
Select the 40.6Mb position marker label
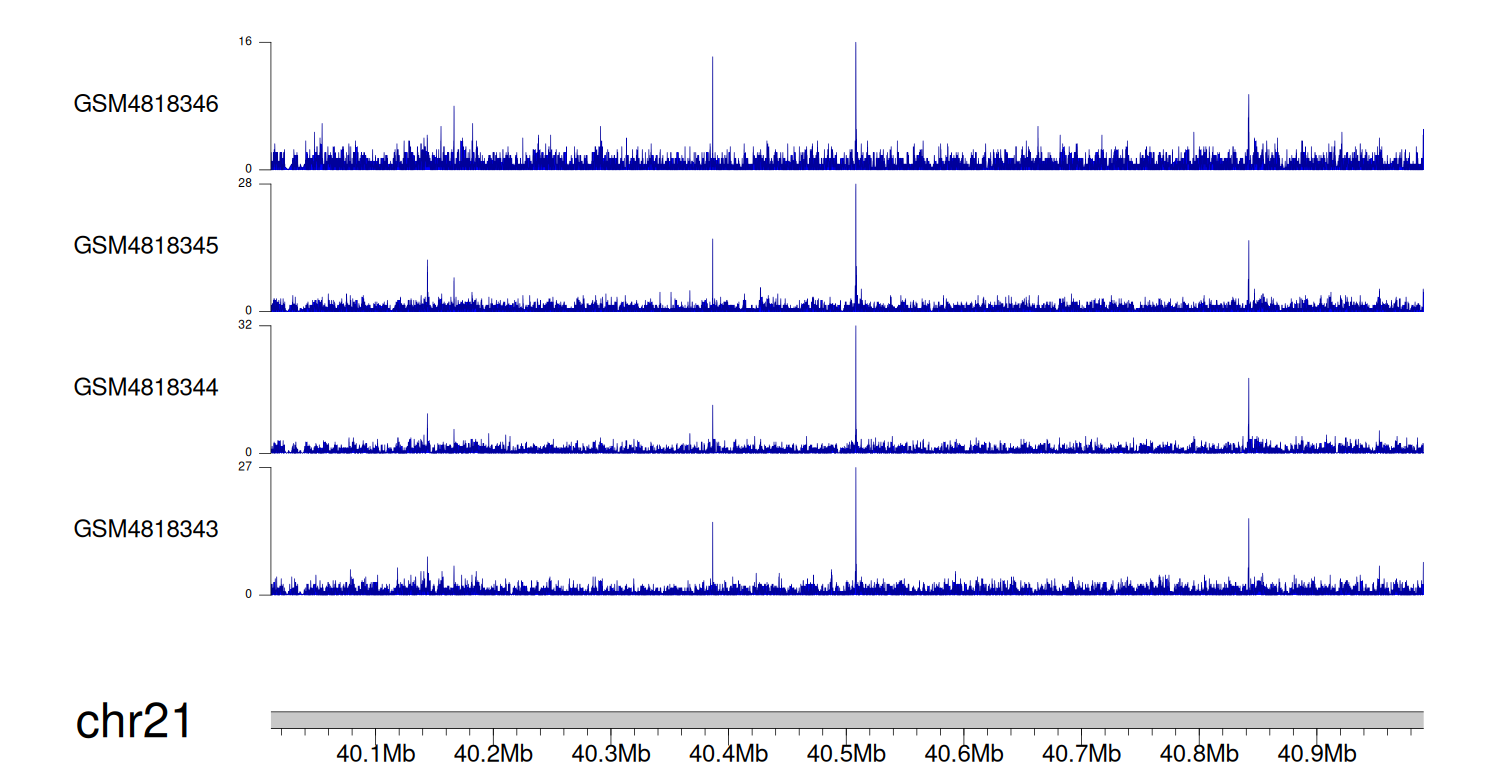coord(964,753)
